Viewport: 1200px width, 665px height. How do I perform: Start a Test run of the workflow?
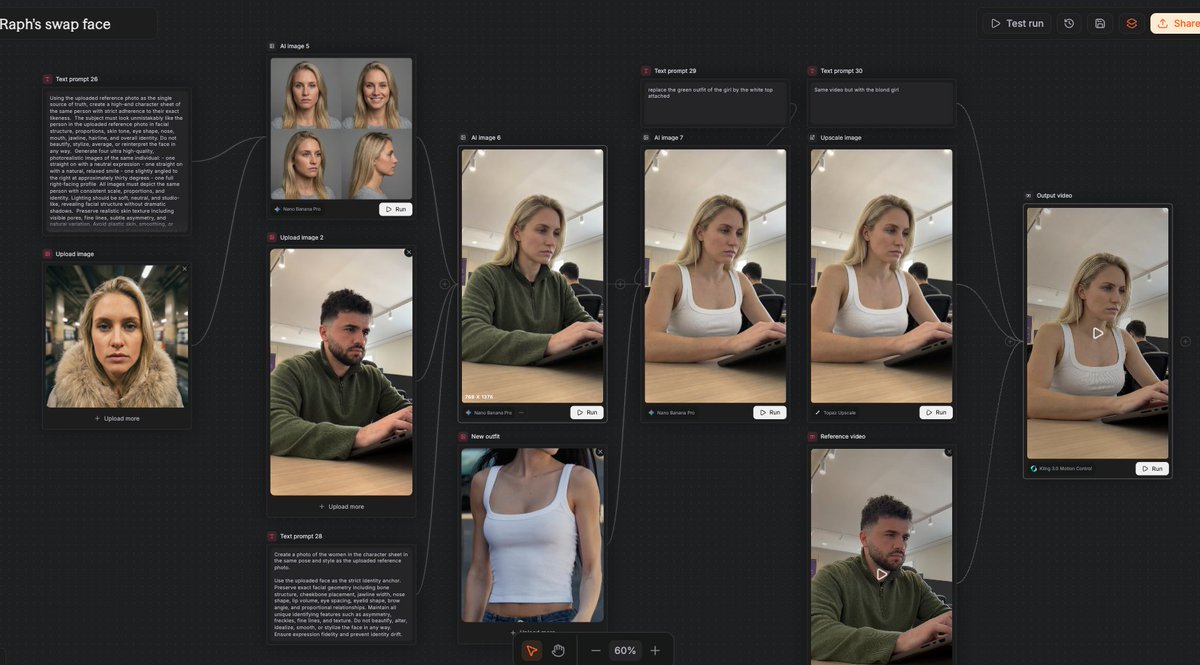(x=1016, y=23)
